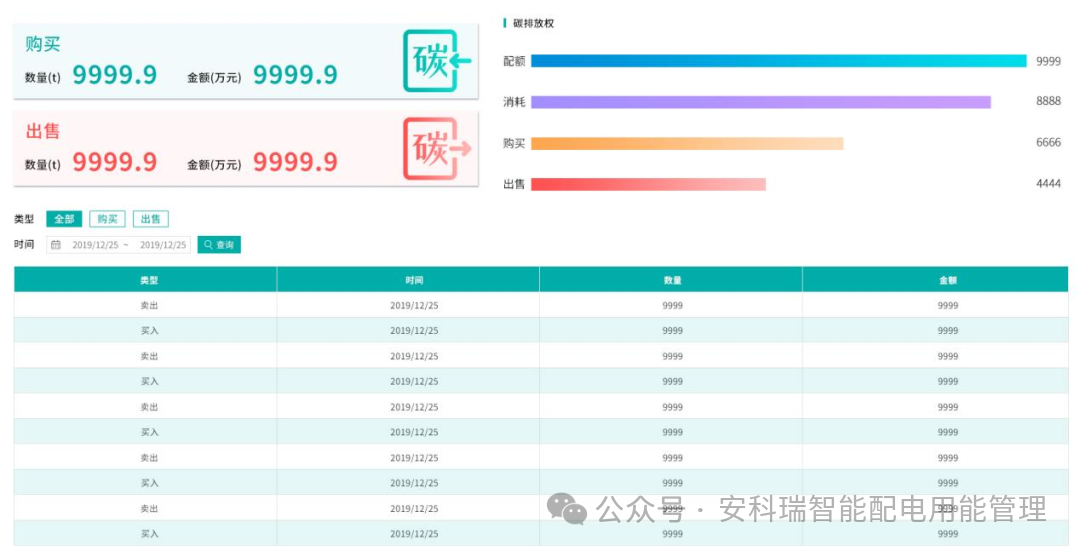1080x552 pixels.
Task: Click the orange 购买 bar in chart
Action: 687,143
